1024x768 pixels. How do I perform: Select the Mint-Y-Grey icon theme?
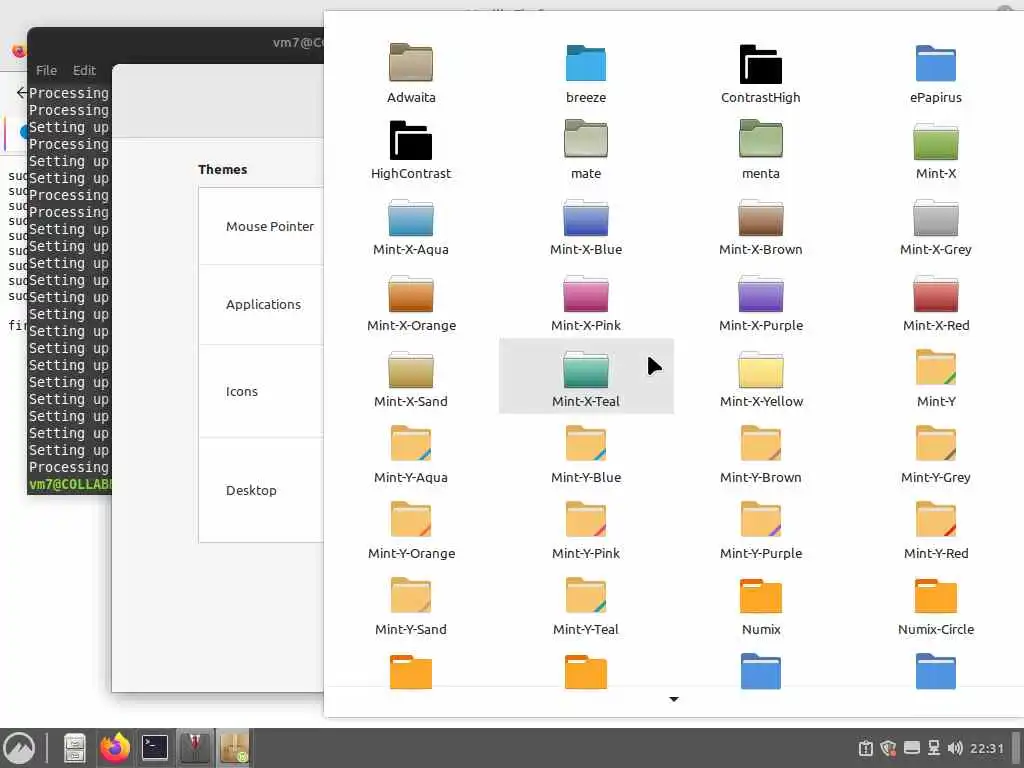click(x=936, y=453)
